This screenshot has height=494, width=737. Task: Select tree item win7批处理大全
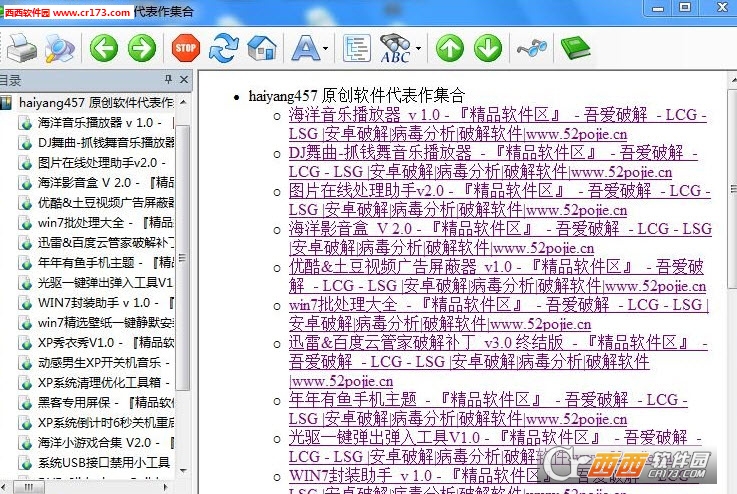click(106, 222)
